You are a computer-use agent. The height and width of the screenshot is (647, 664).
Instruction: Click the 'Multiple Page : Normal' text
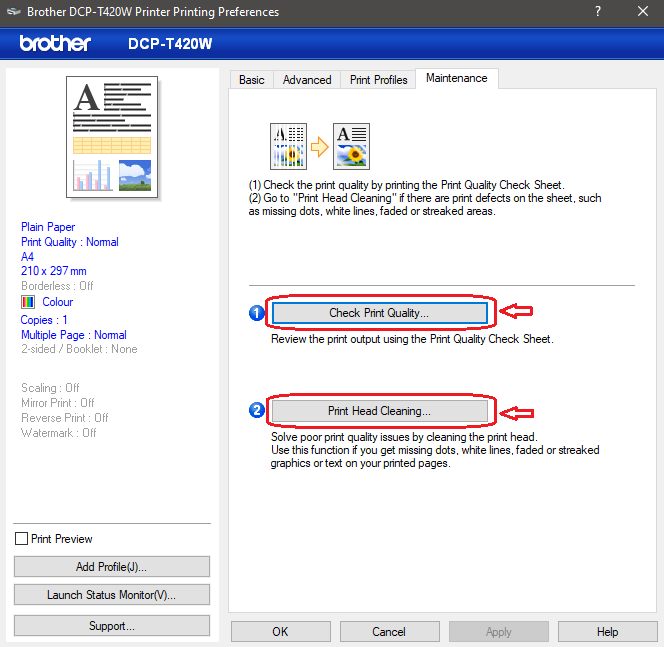click(74, 335)
